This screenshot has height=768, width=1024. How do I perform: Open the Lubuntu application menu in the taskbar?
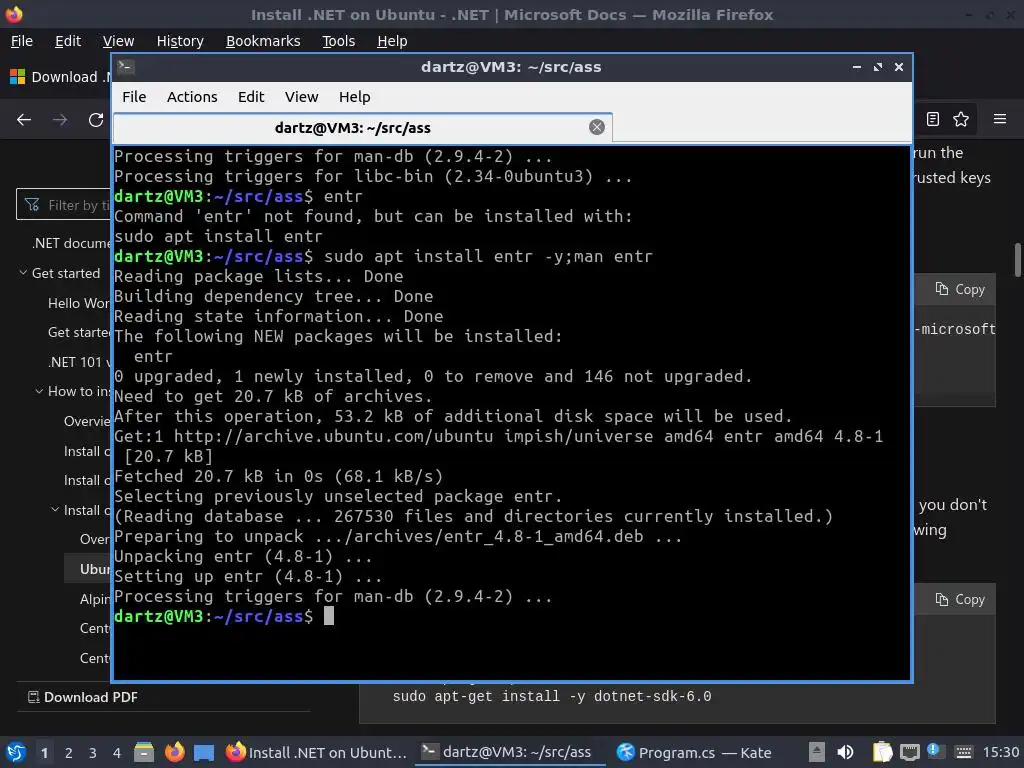[16, 752]
